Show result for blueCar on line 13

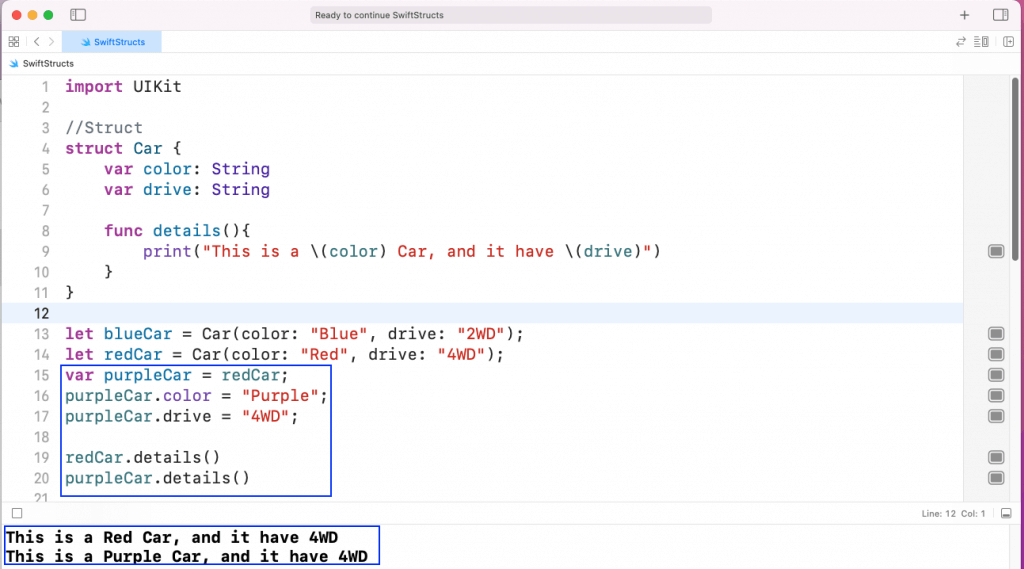click(x=996, y=333)
